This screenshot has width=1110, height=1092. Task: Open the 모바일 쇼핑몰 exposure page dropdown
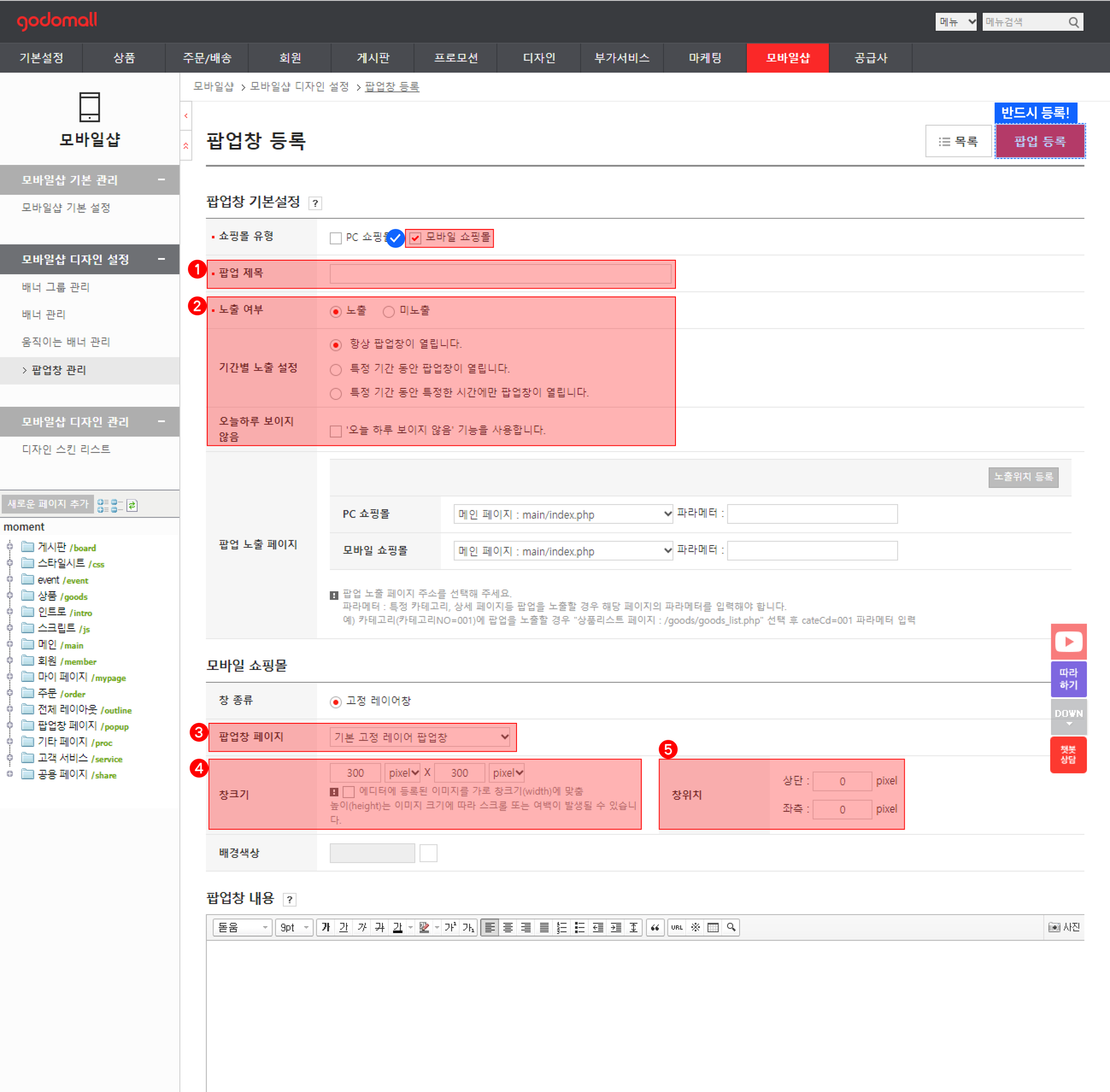click(562, 551)
